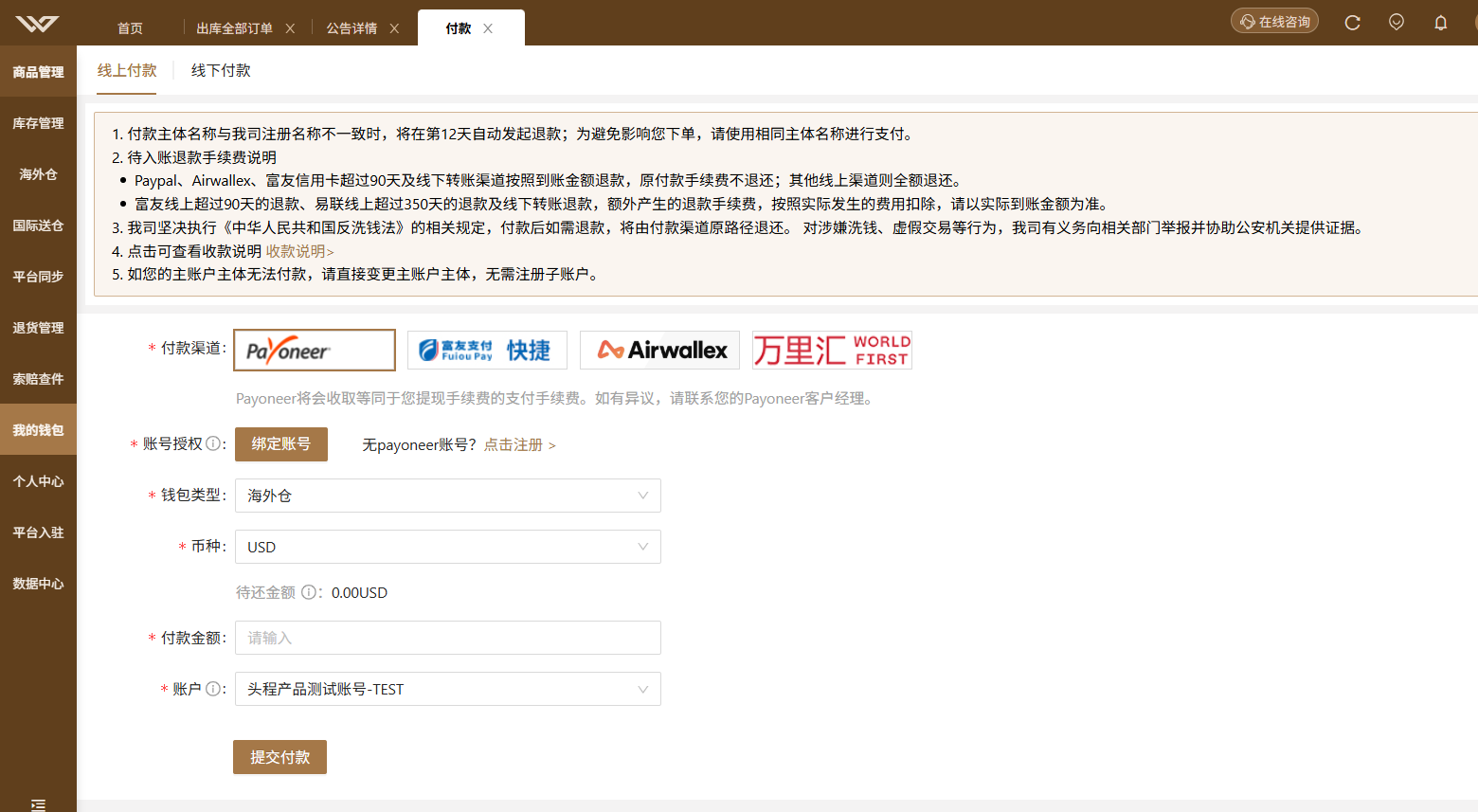Click the Payoneer fee notice text
Viewport: 1478px width, 812px height.
[557, 398]
